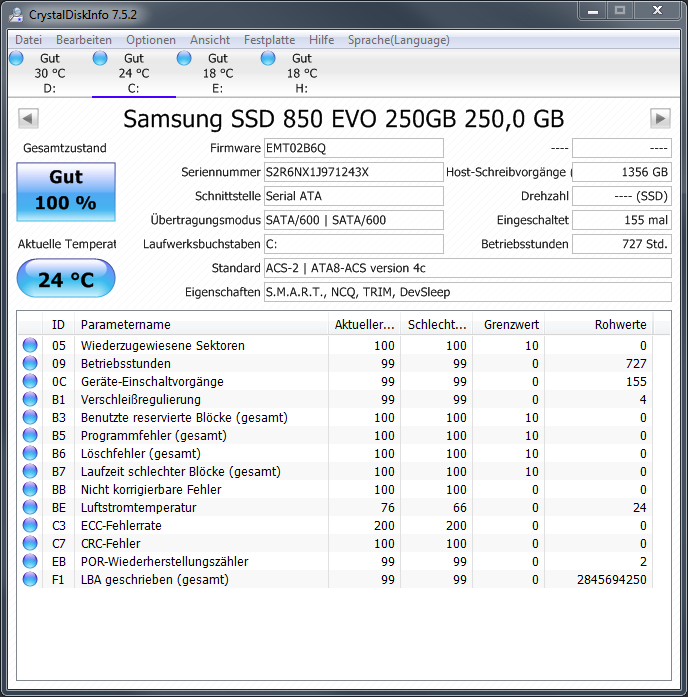This screenshot has width=688, height=697.
Task: Click the CrystalDiskInfo app icon in title bar
Action: point(16,15)
